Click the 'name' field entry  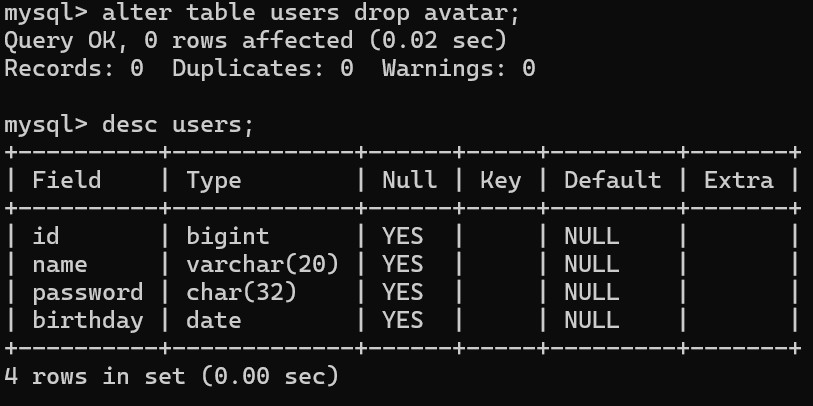pos(60,264)
